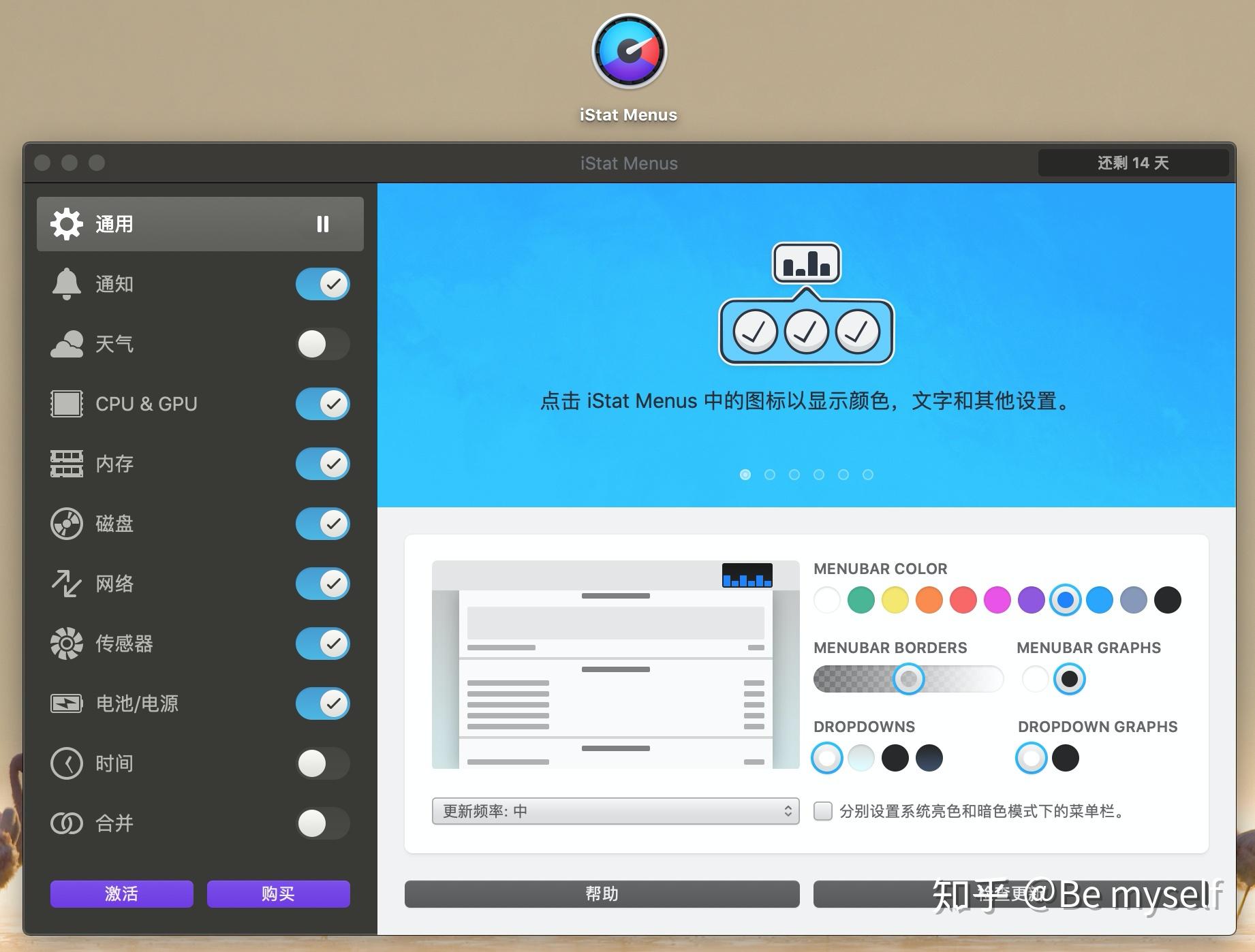Go to the last banner page dot
The image size is (1255, 952).
pyautogui.click(x=868, y=475)
